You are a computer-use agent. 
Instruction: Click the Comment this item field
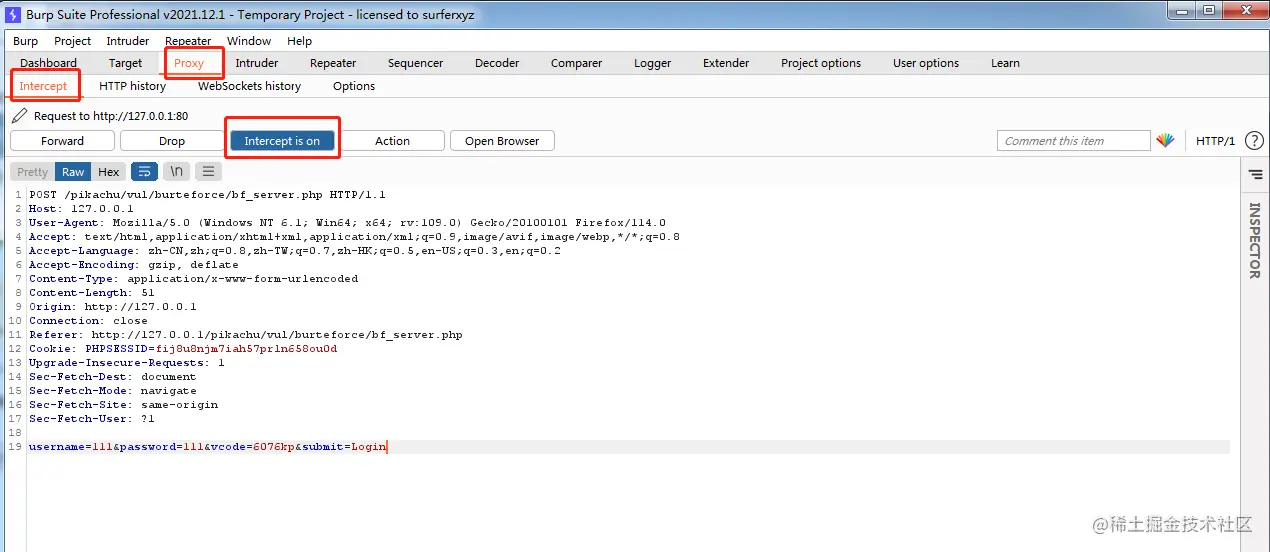tap(1074, 141)
